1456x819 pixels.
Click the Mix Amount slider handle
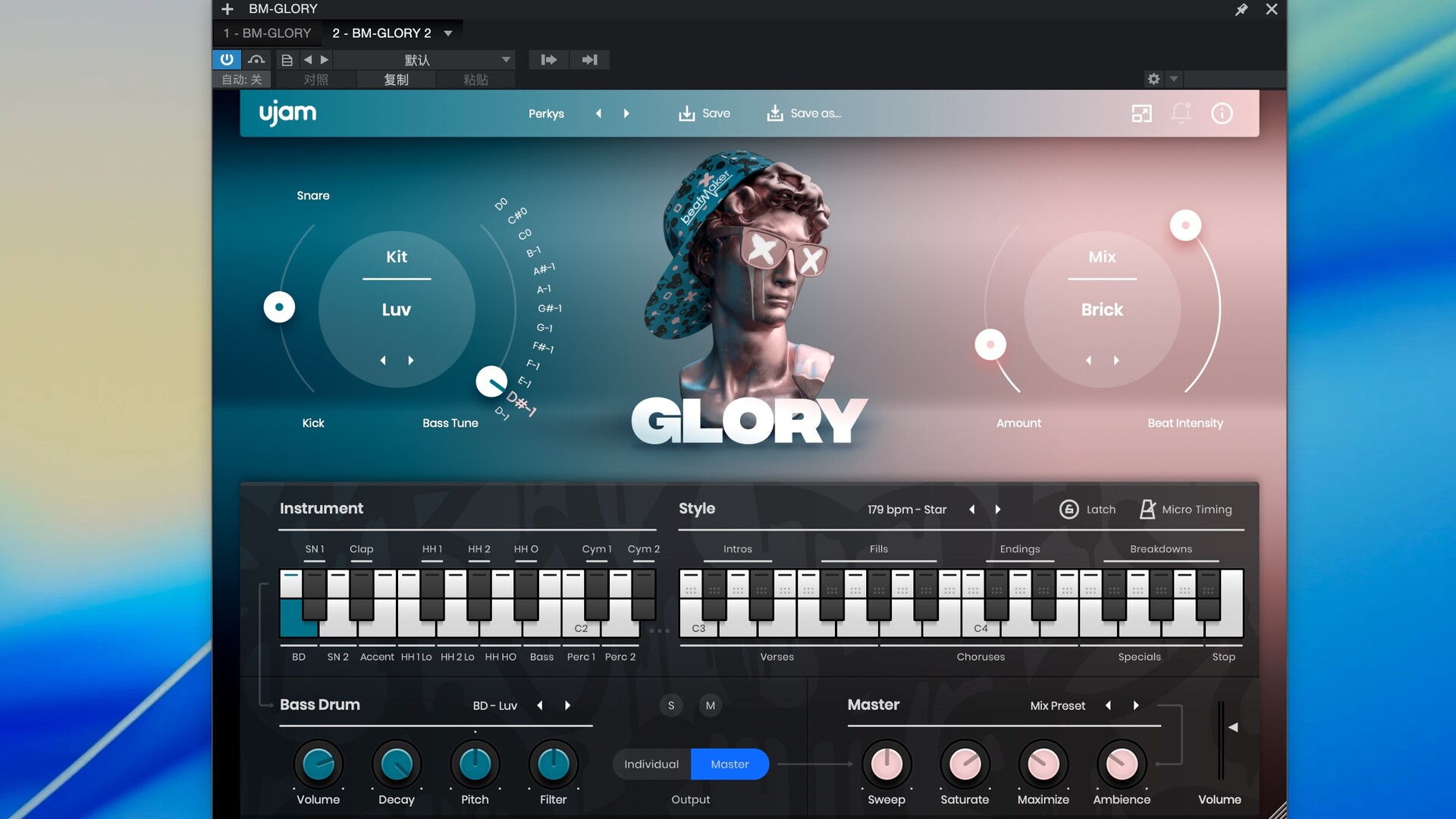point(990,345)
